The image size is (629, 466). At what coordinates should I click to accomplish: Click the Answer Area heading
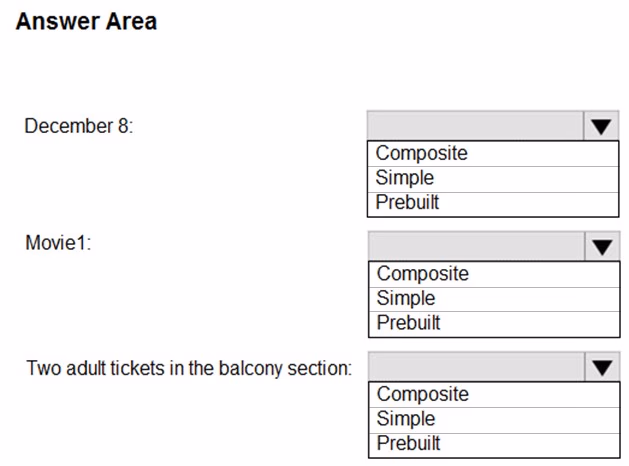point(86,21)
